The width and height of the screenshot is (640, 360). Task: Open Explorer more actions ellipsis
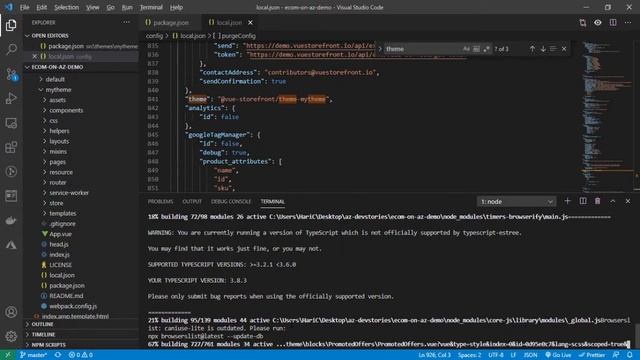click(127, 22)
